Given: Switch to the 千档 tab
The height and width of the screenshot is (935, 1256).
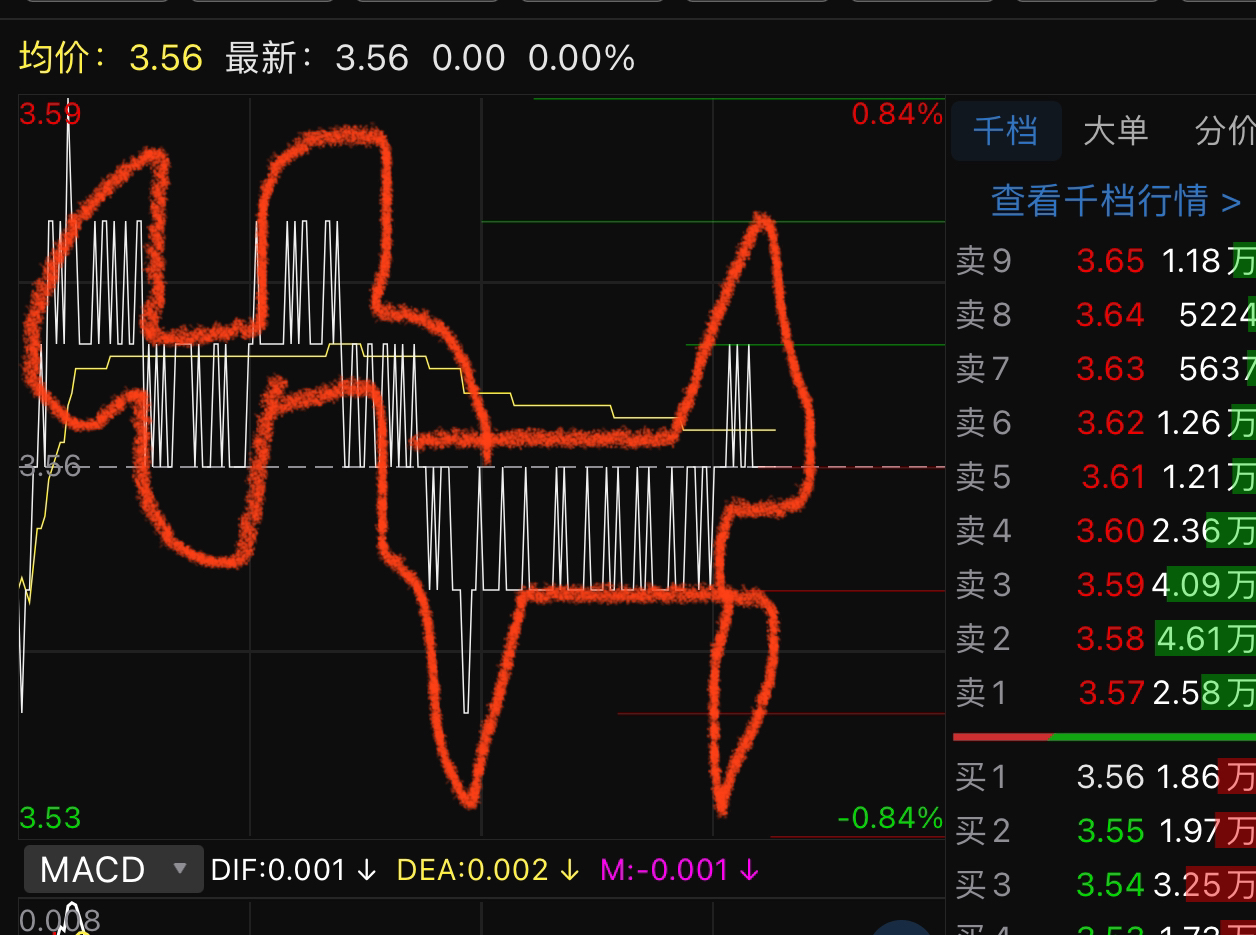Looking at the screenshot, I should 1006,131.
